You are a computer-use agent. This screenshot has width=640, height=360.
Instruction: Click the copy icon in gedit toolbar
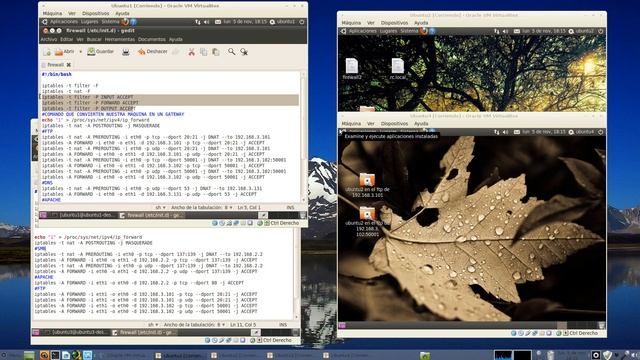click(203, 52)
